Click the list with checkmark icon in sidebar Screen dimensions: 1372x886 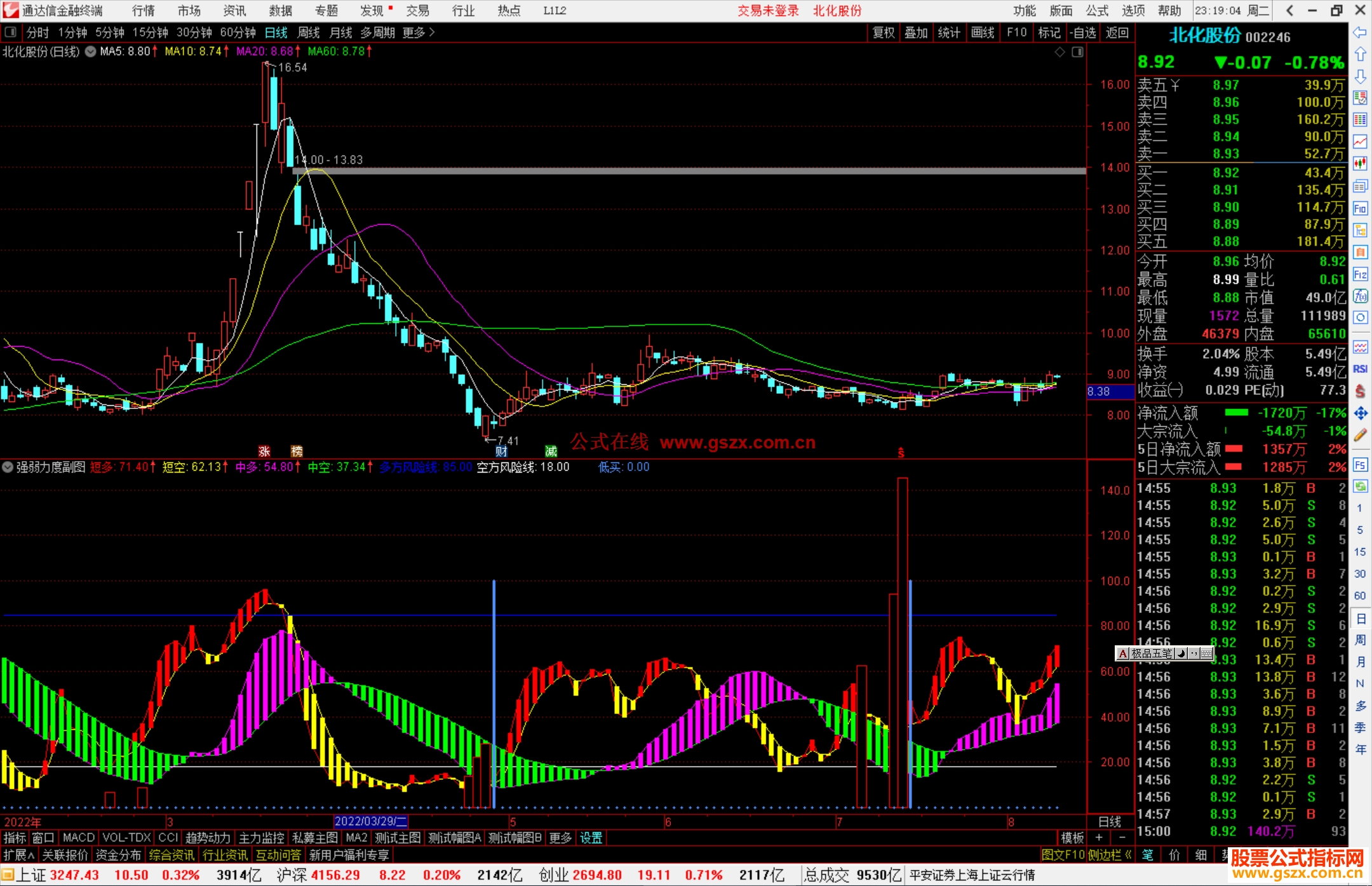point(1360,98)
